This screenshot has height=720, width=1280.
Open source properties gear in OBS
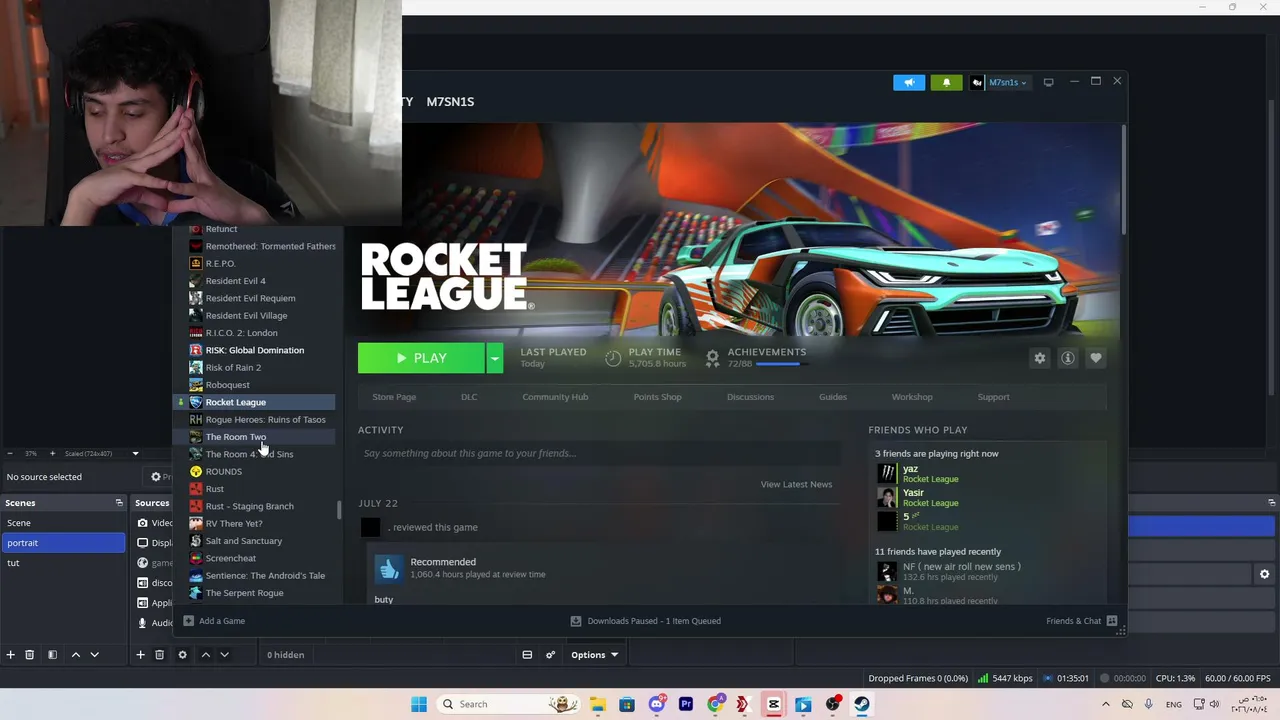click(x=182, y=655)
